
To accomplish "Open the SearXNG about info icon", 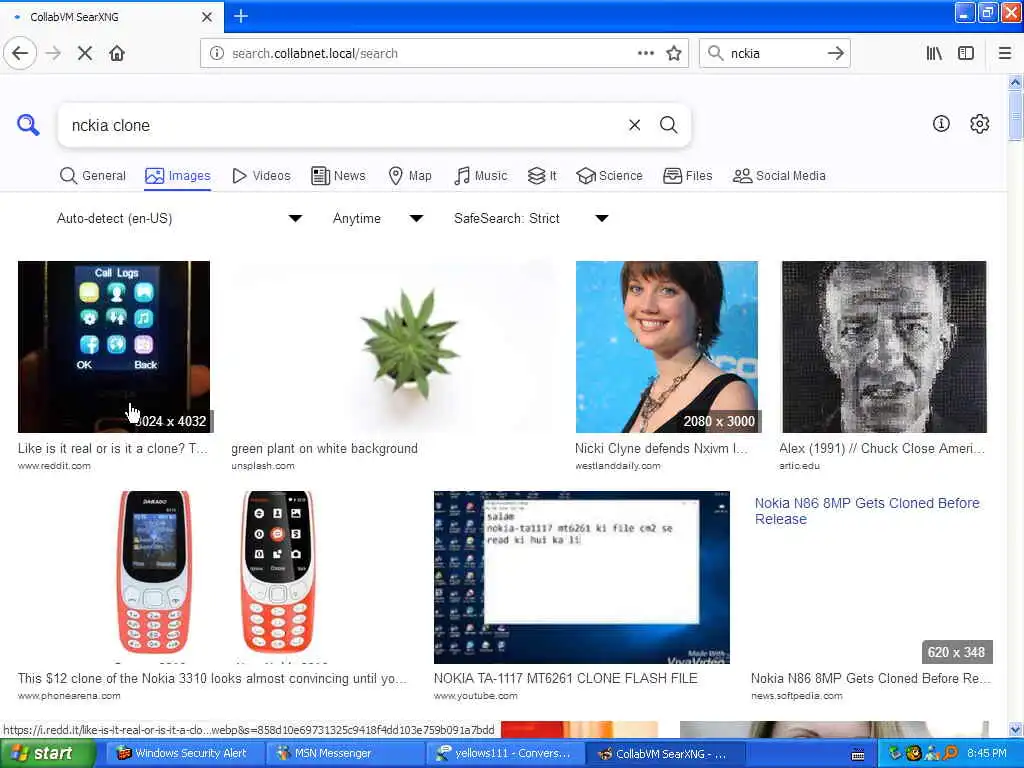I will 941,123.
